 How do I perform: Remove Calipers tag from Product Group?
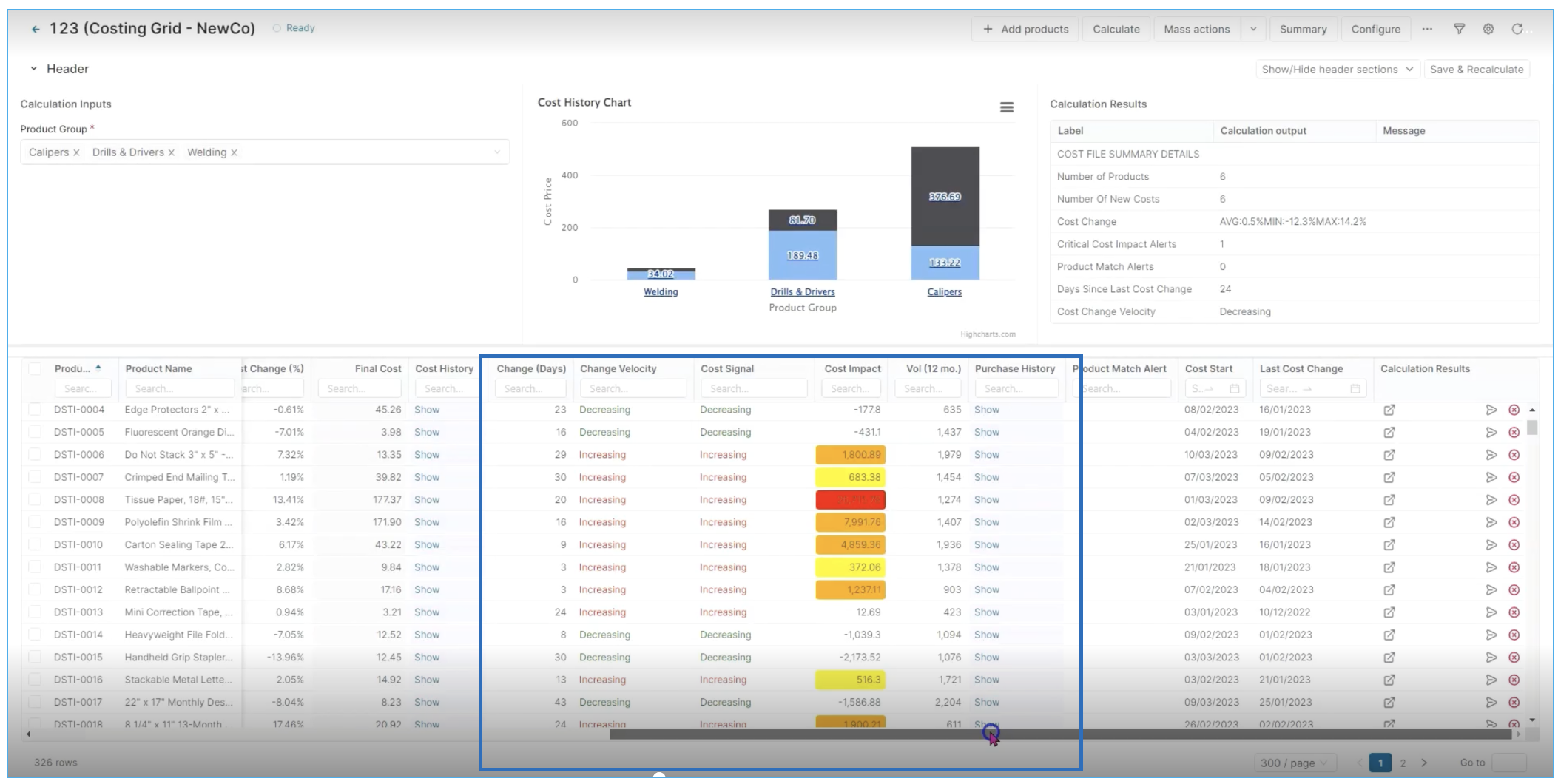(76, 152)
